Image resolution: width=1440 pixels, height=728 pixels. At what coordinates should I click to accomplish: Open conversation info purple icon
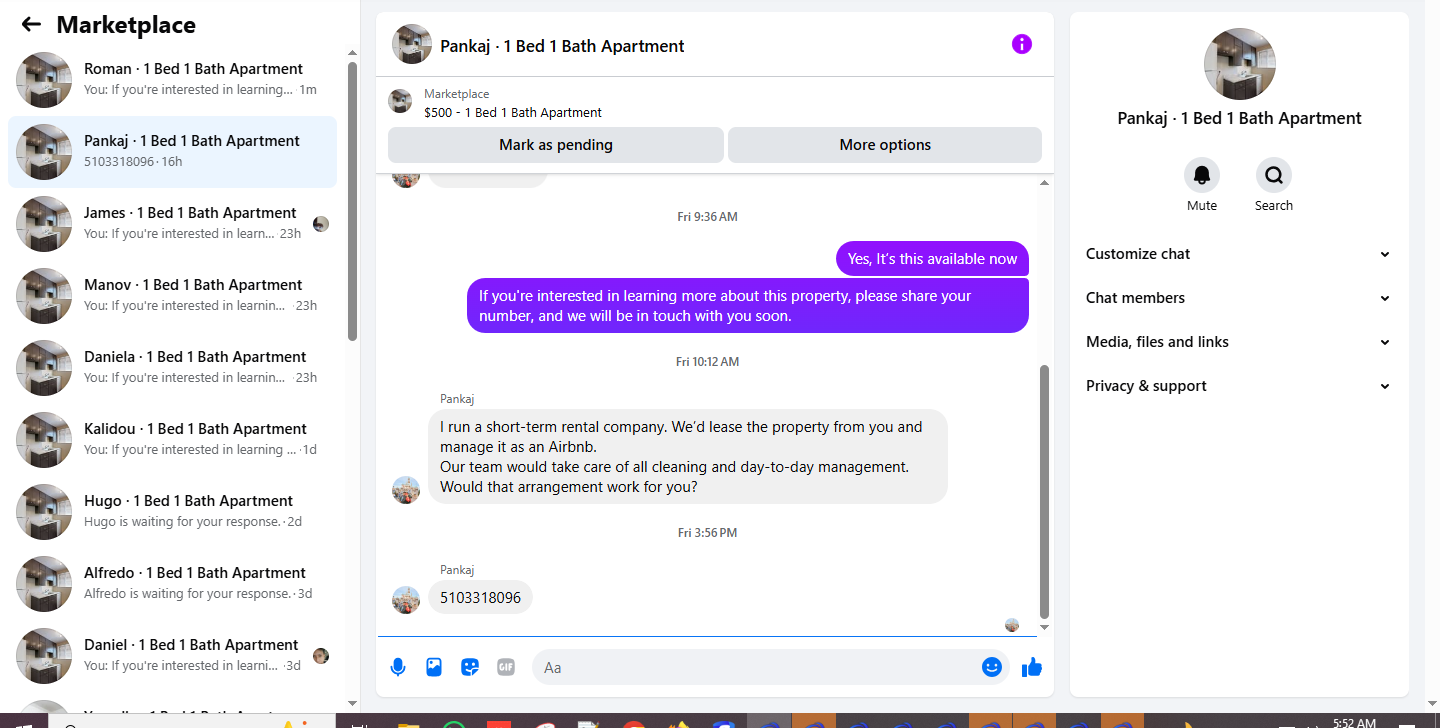click(x=1021, y=44)
